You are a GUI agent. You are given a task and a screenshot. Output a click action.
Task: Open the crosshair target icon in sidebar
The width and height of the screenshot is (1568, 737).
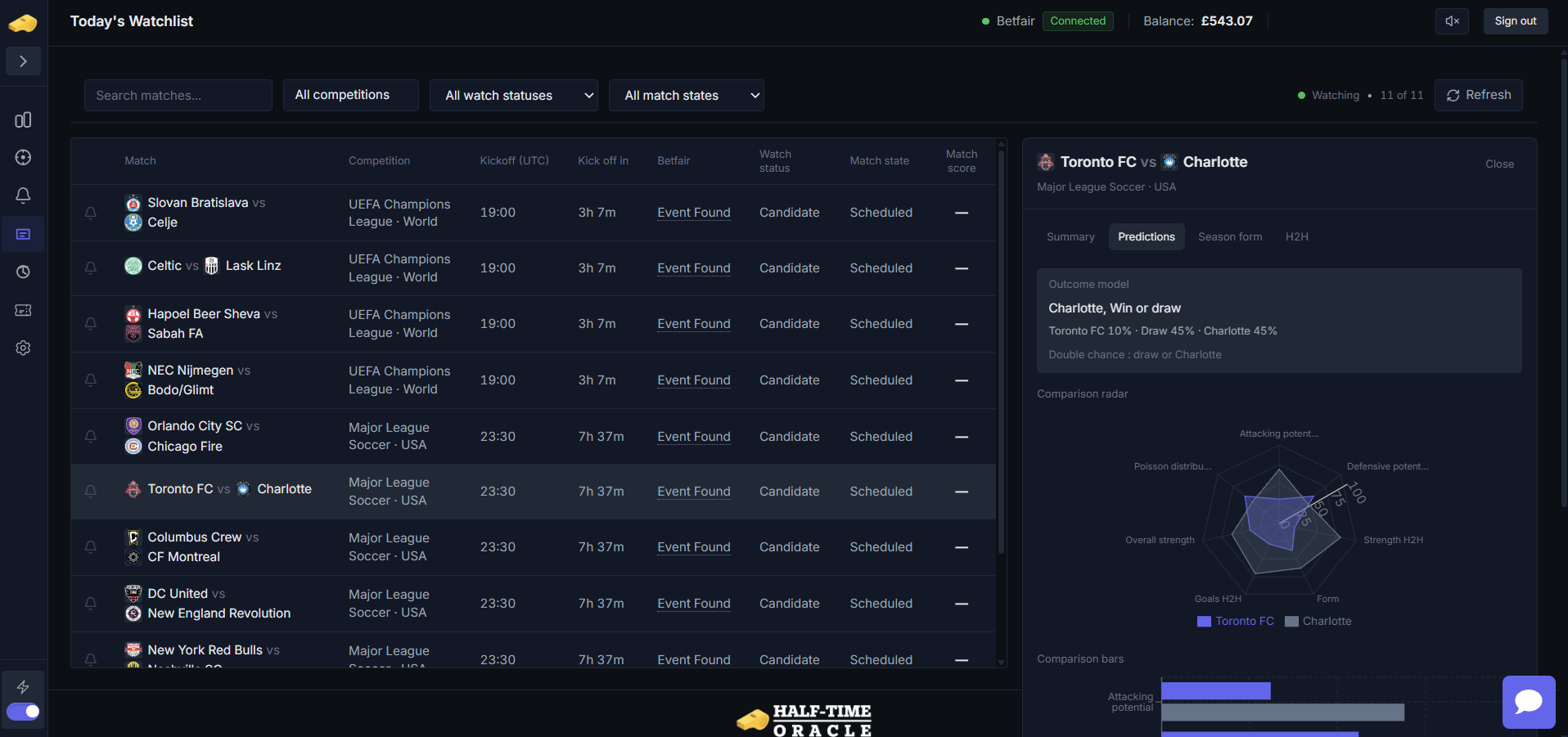pyautogui.click(x=23, y=157)
